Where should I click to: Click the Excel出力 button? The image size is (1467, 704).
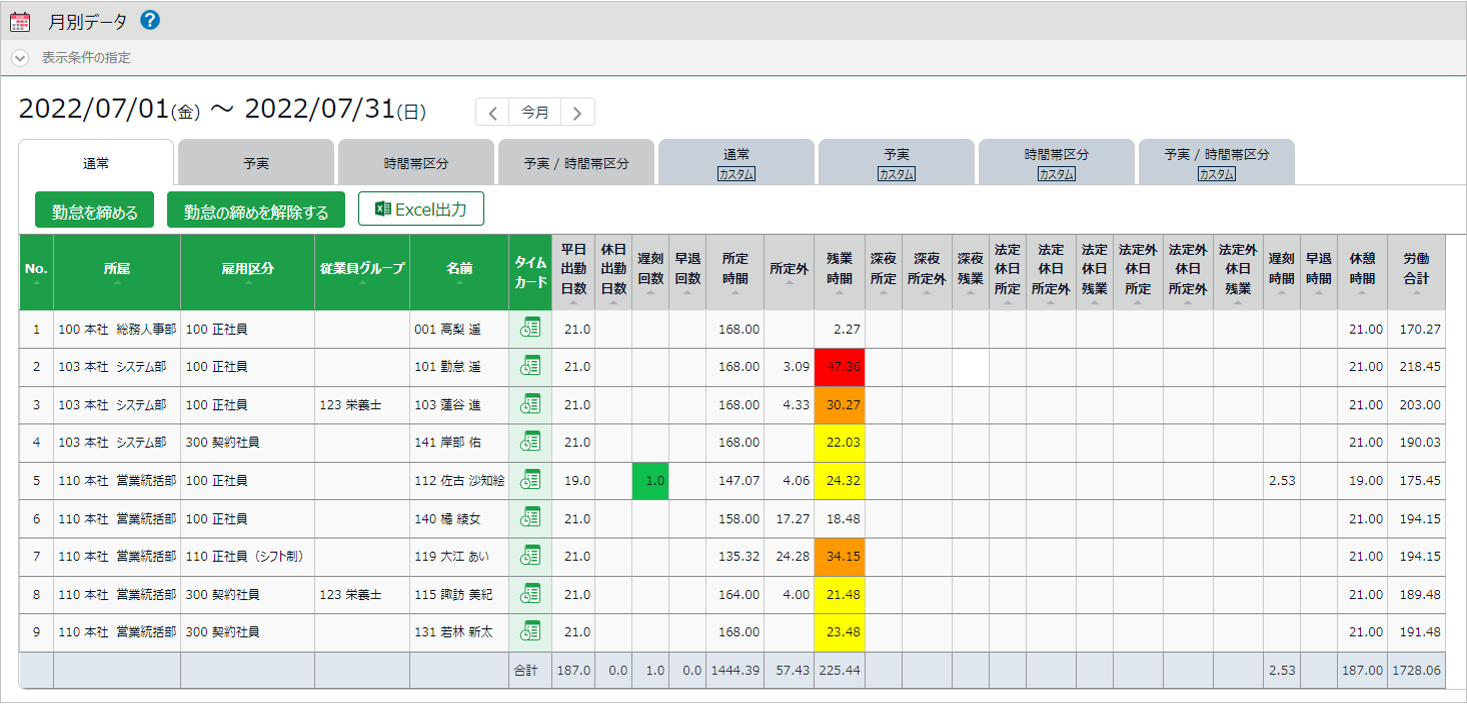(x=421, y=209)
